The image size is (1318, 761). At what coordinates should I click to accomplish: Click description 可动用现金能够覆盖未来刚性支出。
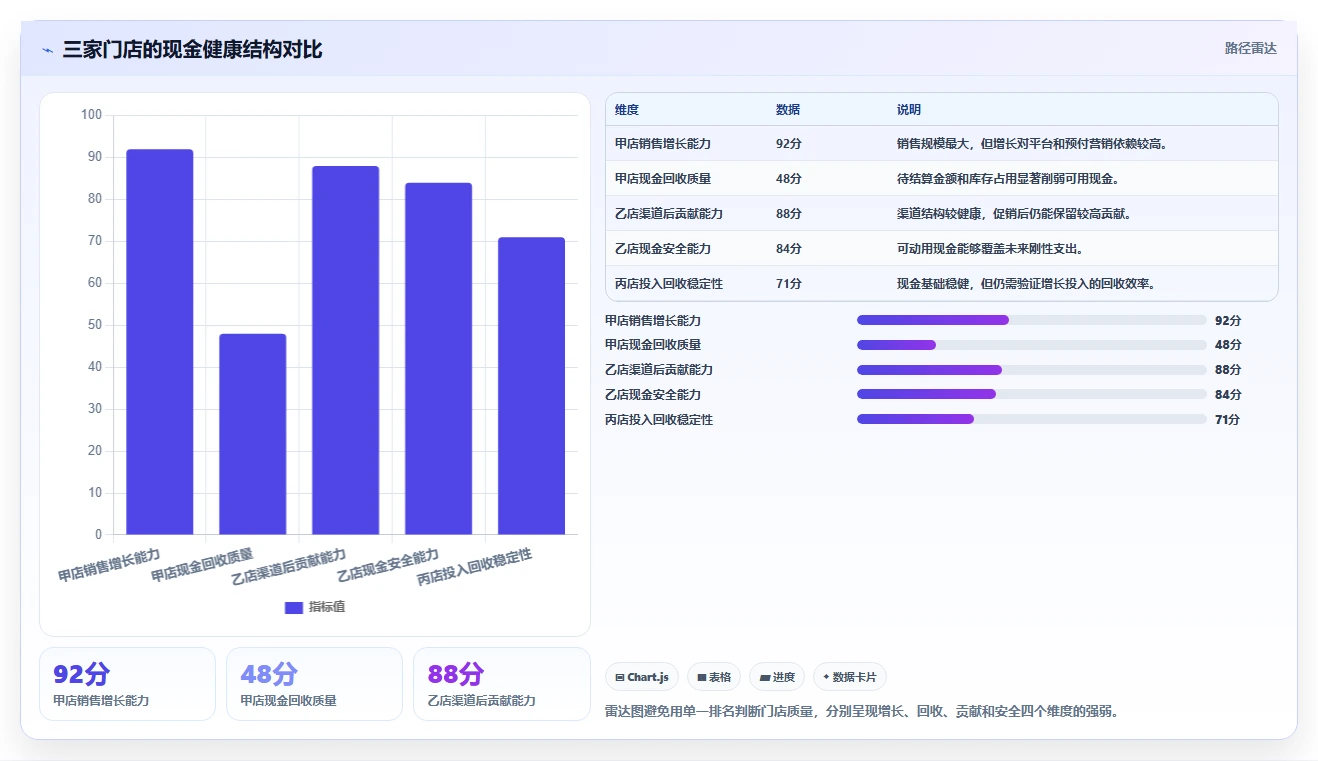[x=990, y=249]
